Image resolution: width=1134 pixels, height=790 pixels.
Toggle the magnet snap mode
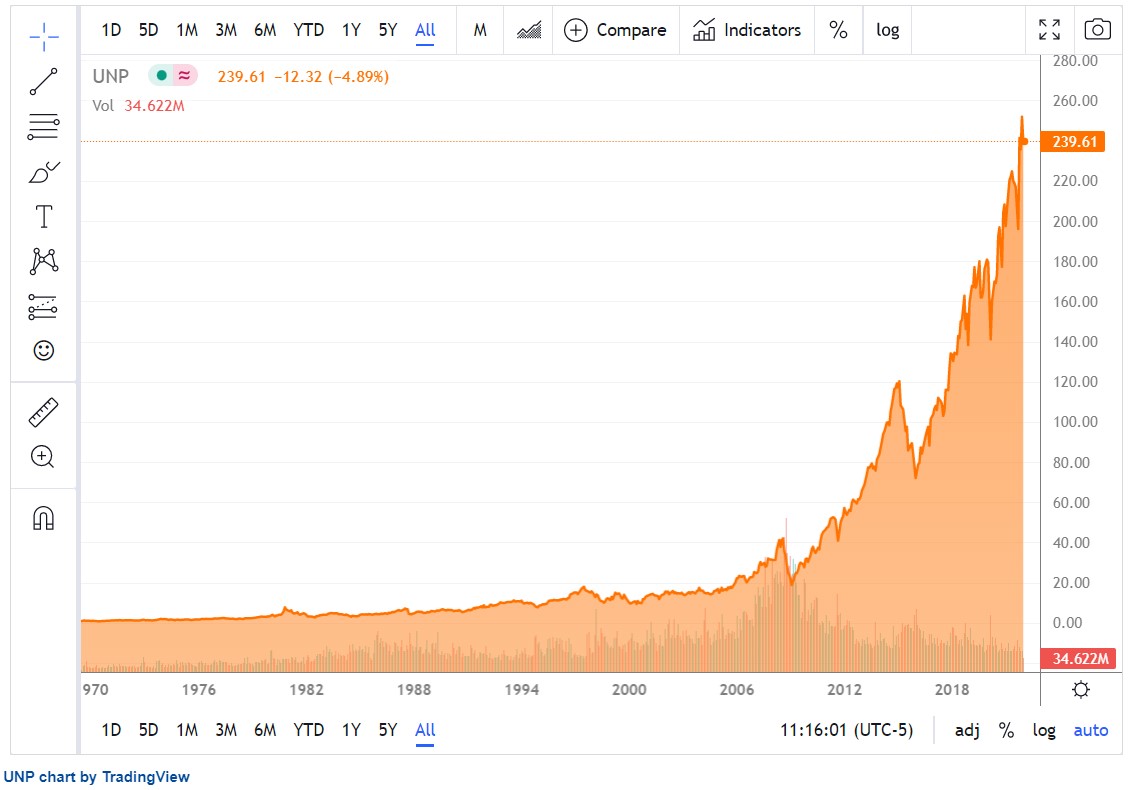43,518
